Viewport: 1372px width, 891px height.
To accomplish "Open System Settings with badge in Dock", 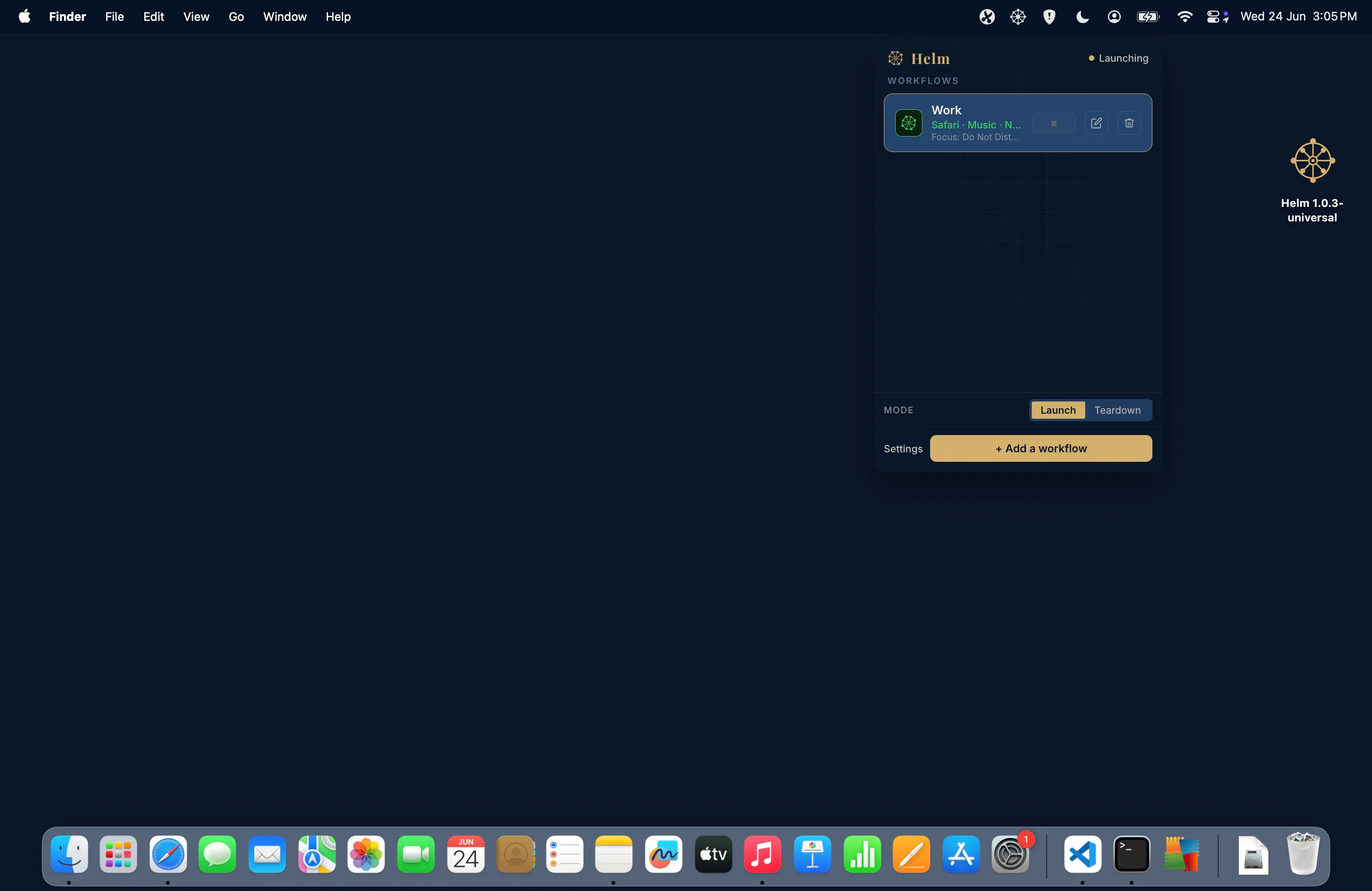I will coord(1010,853).
